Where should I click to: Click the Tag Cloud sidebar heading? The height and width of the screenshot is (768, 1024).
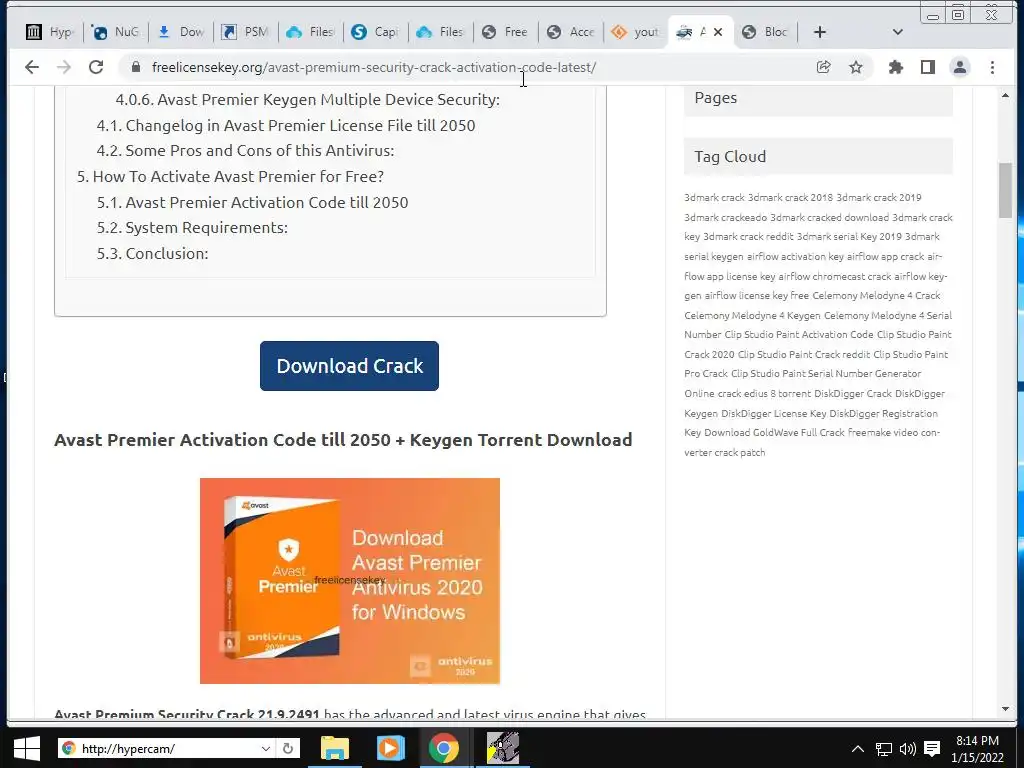(730, 157)
